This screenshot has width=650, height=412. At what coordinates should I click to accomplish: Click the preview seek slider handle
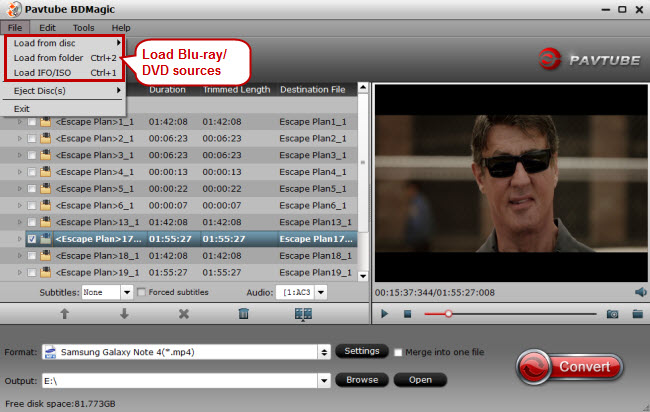pyautogui.click(x=449, y=314)
